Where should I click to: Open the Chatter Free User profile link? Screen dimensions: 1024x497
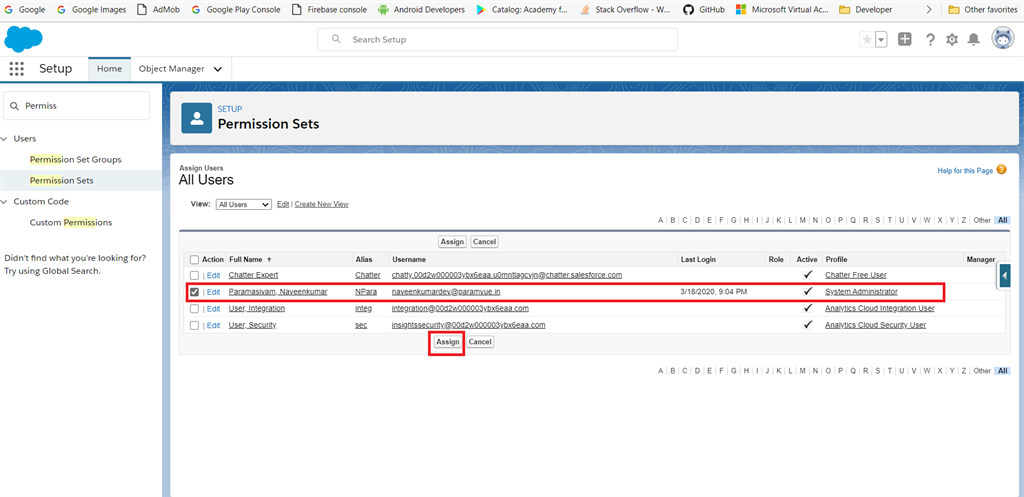[856, 275]
